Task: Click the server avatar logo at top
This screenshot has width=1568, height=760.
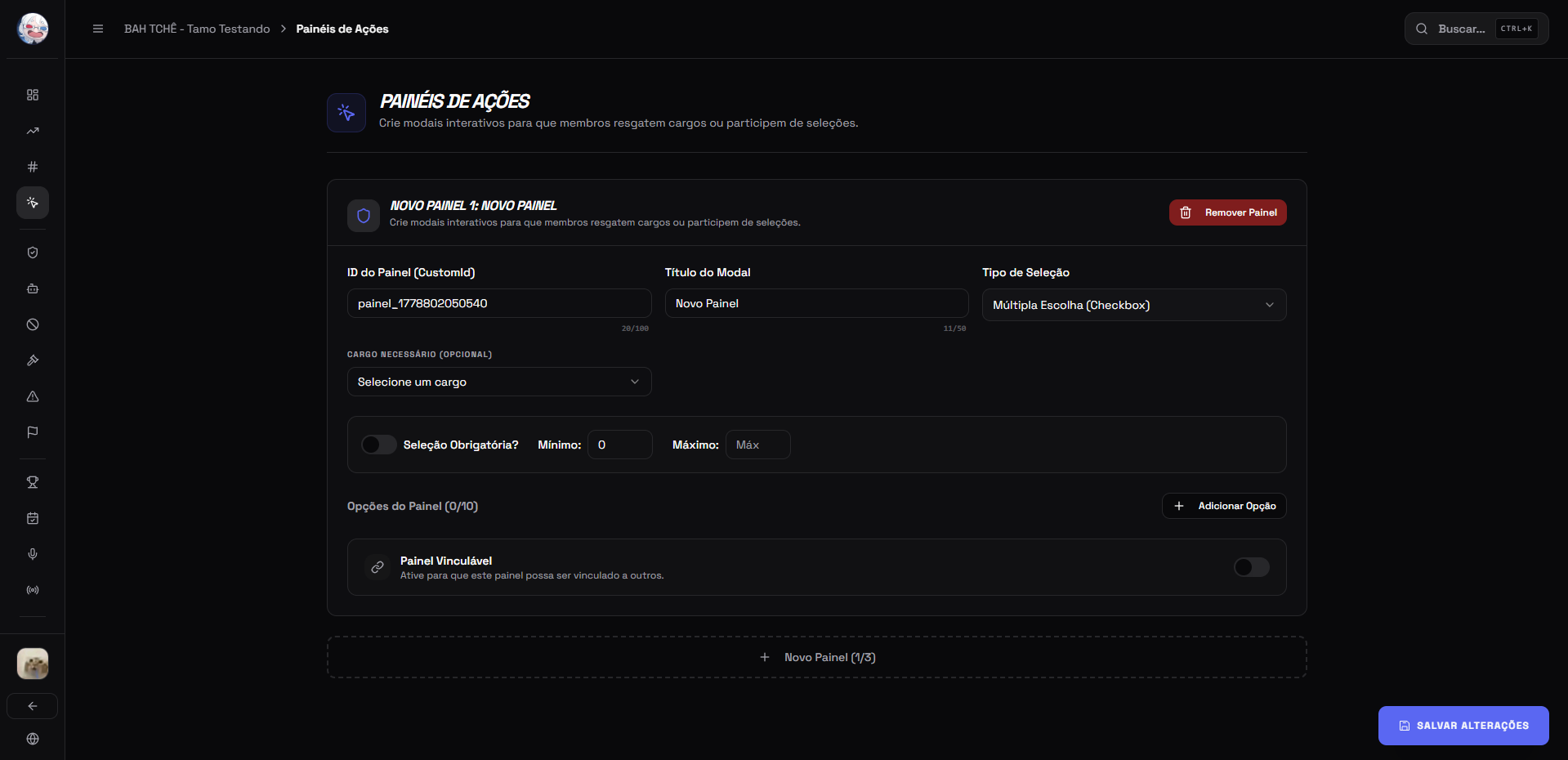Action: tap(33, 29)
